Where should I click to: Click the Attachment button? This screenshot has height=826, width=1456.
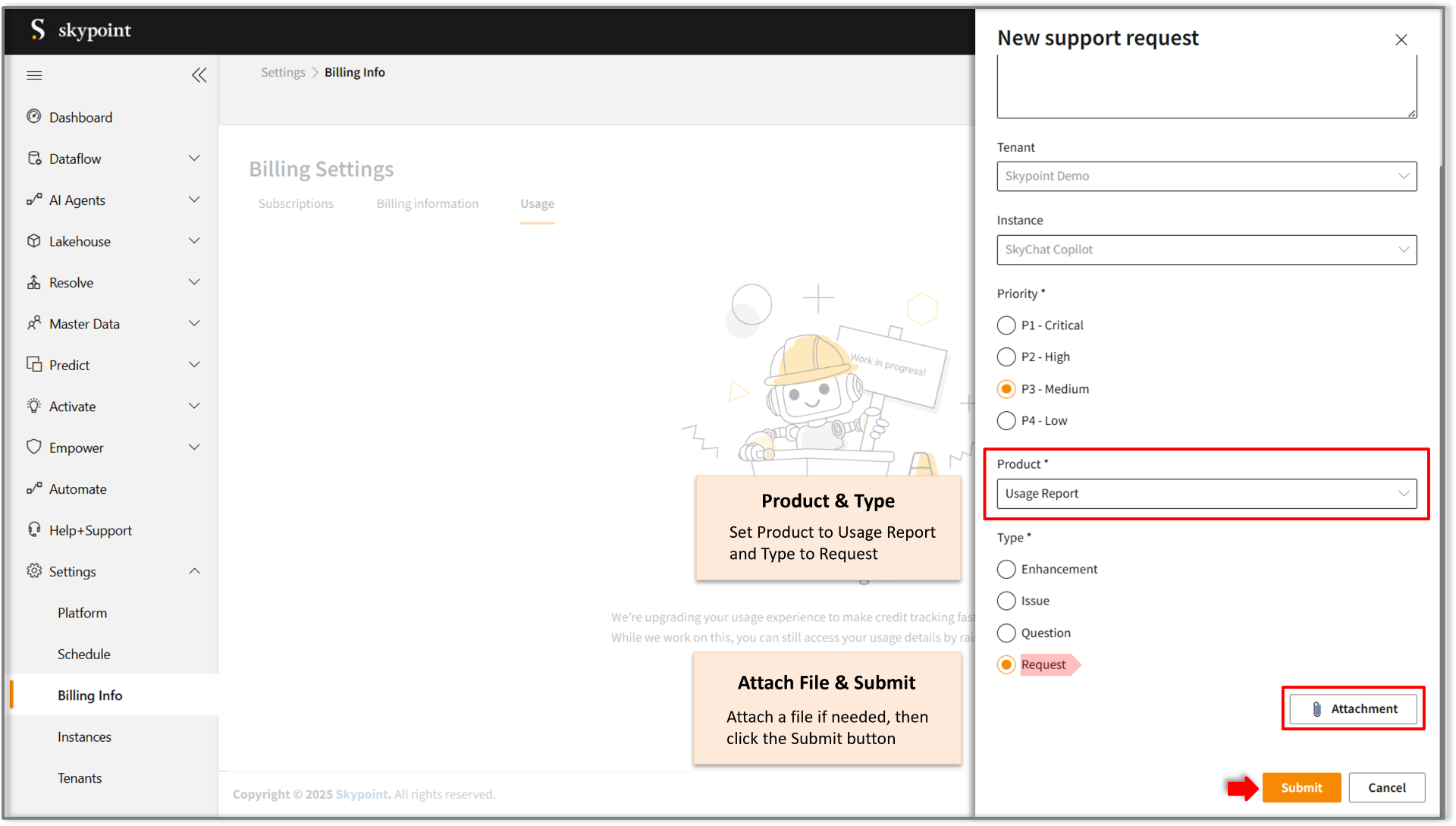pos(1353,708)
